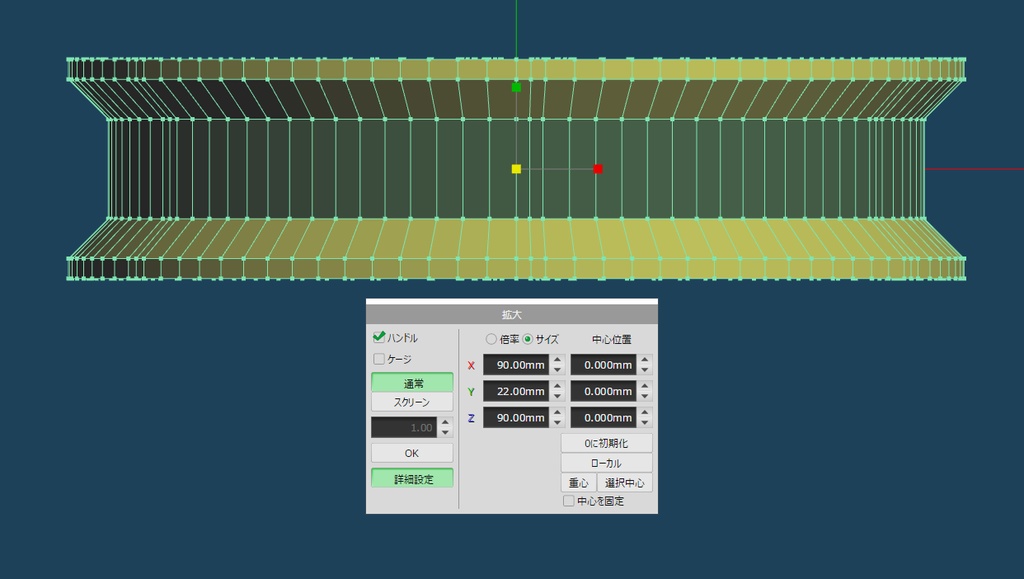Increase Z center position with up arrow

(x=645, y=413)
